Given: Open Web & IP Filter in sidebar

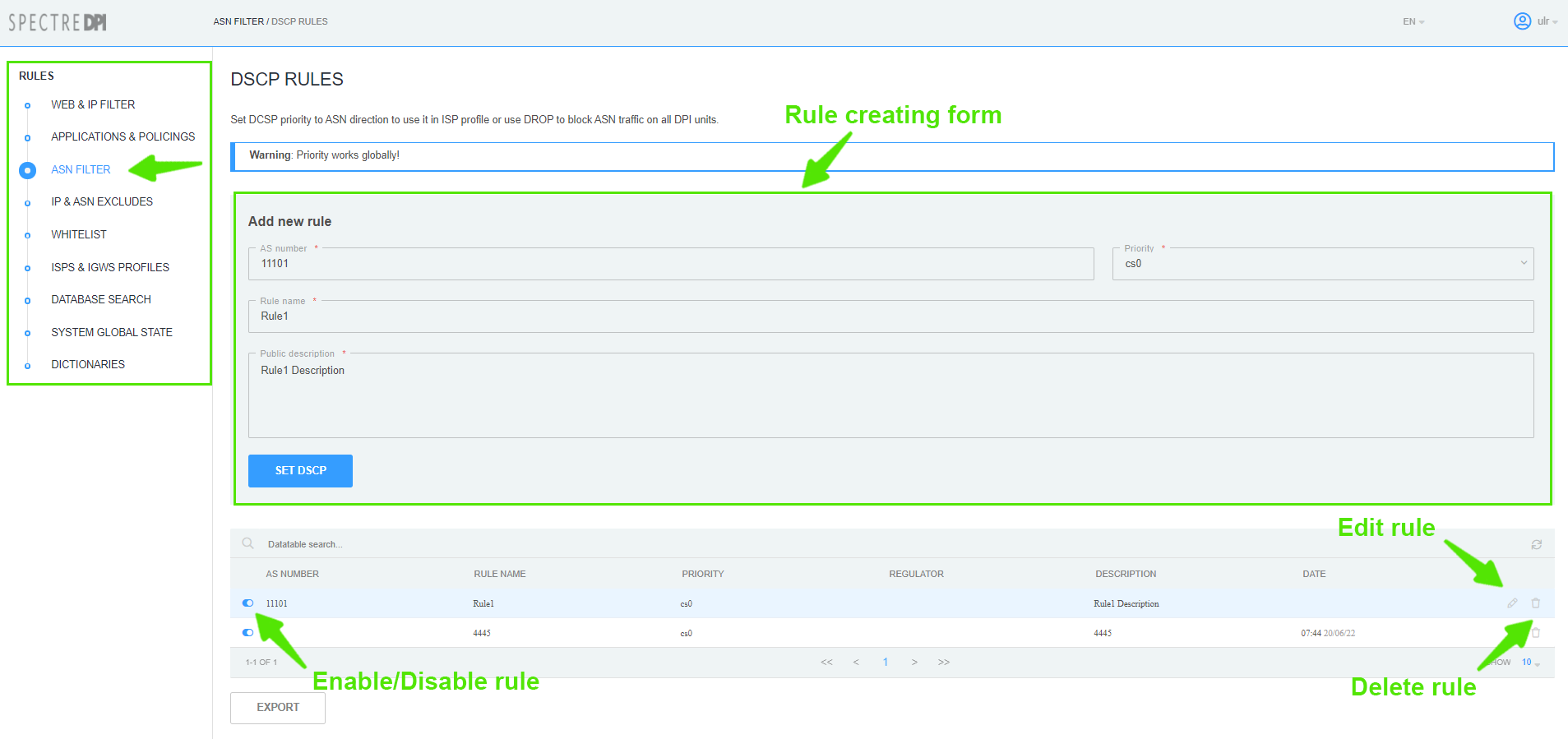Looking at the screenshot, I should coord(93,104).
